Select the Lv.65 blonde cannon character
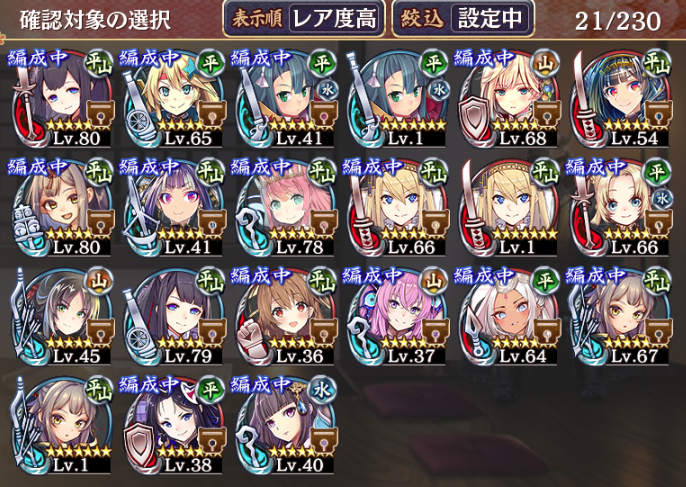Image resolution: width=686 pixels, height=487 pixels. point(173,98)
